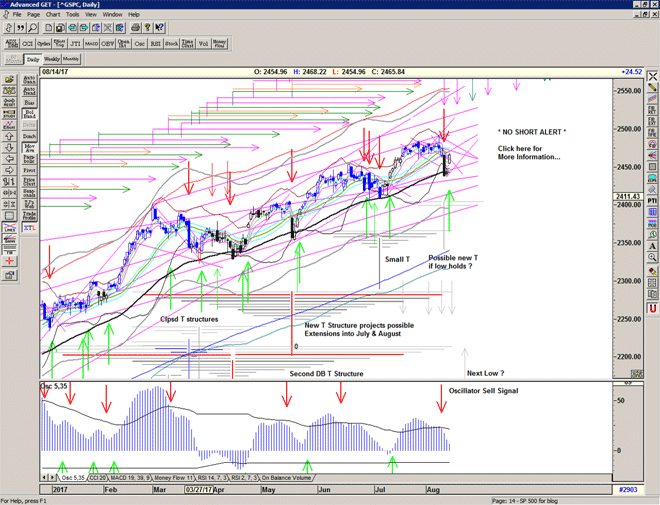Switch chart to Monthly timeframe

tap(71, 60)
